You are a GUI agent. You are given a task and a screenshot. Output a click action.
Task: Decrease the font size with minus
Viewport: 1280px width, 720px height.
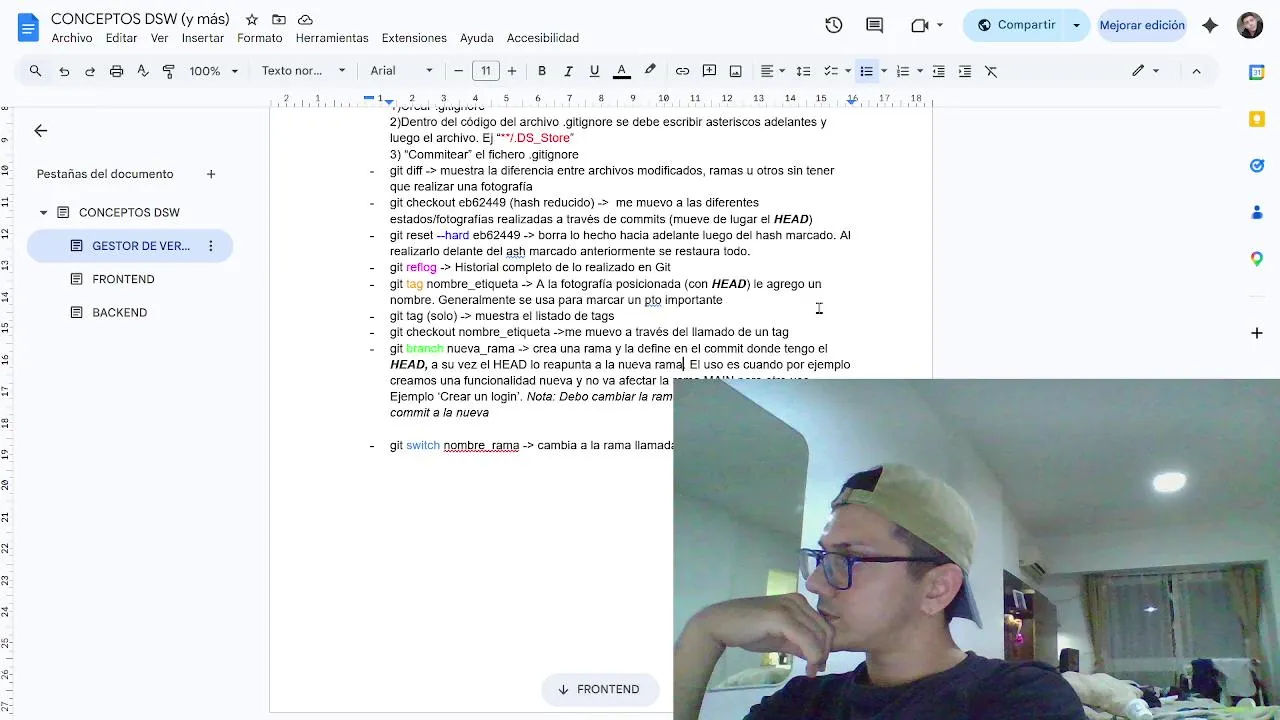click(x=459, y=71)
